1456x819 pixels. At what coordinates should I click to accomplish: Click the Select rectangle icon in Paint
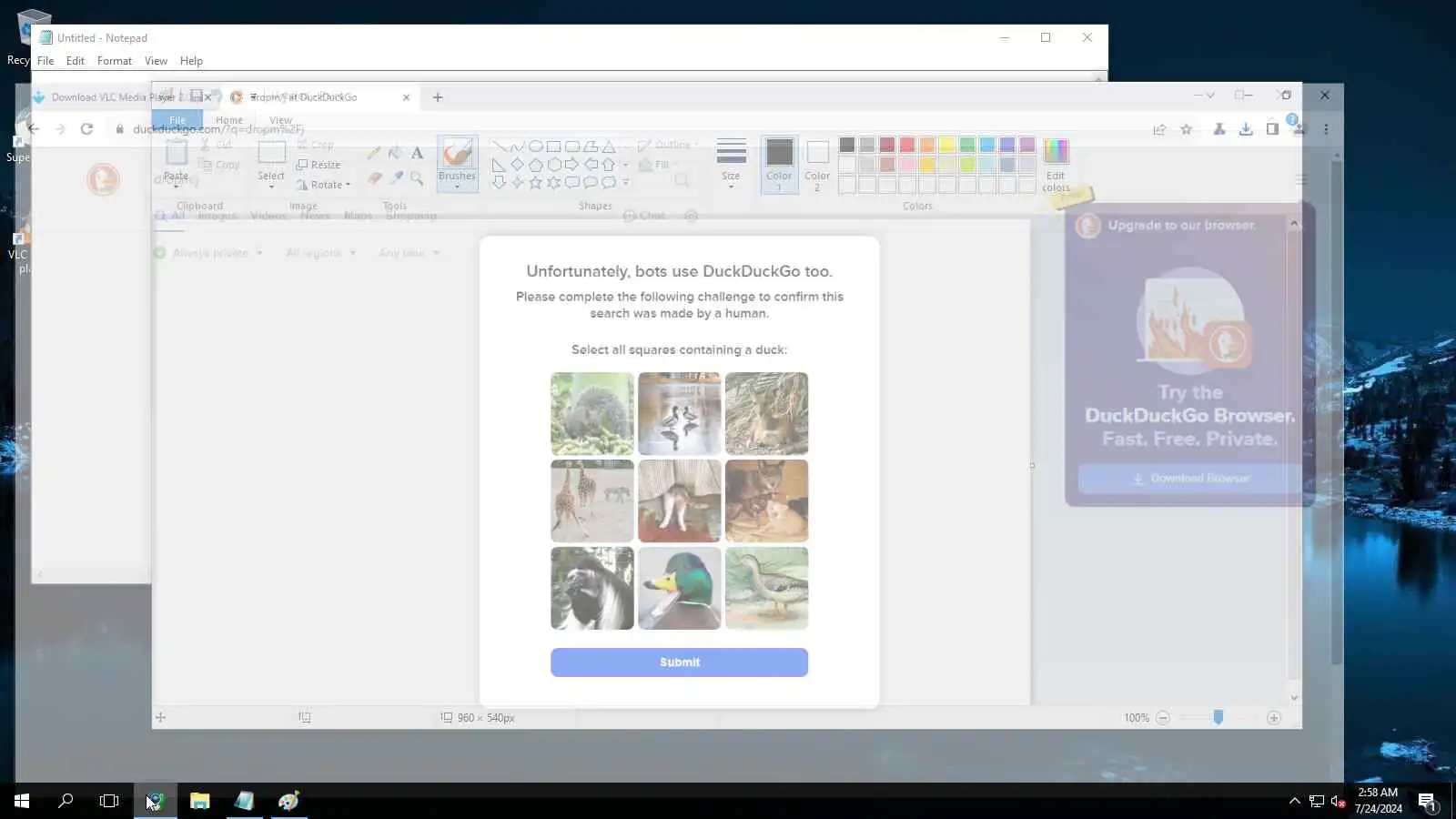271,153
